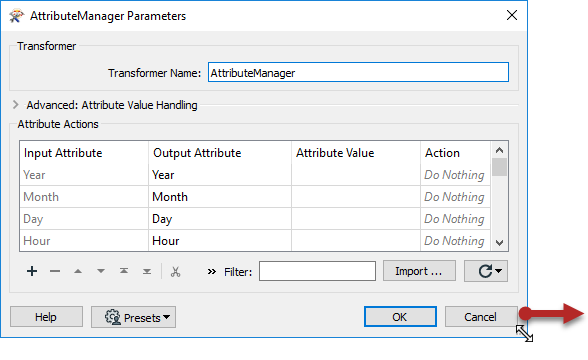Open the Help button

point(46,317)
